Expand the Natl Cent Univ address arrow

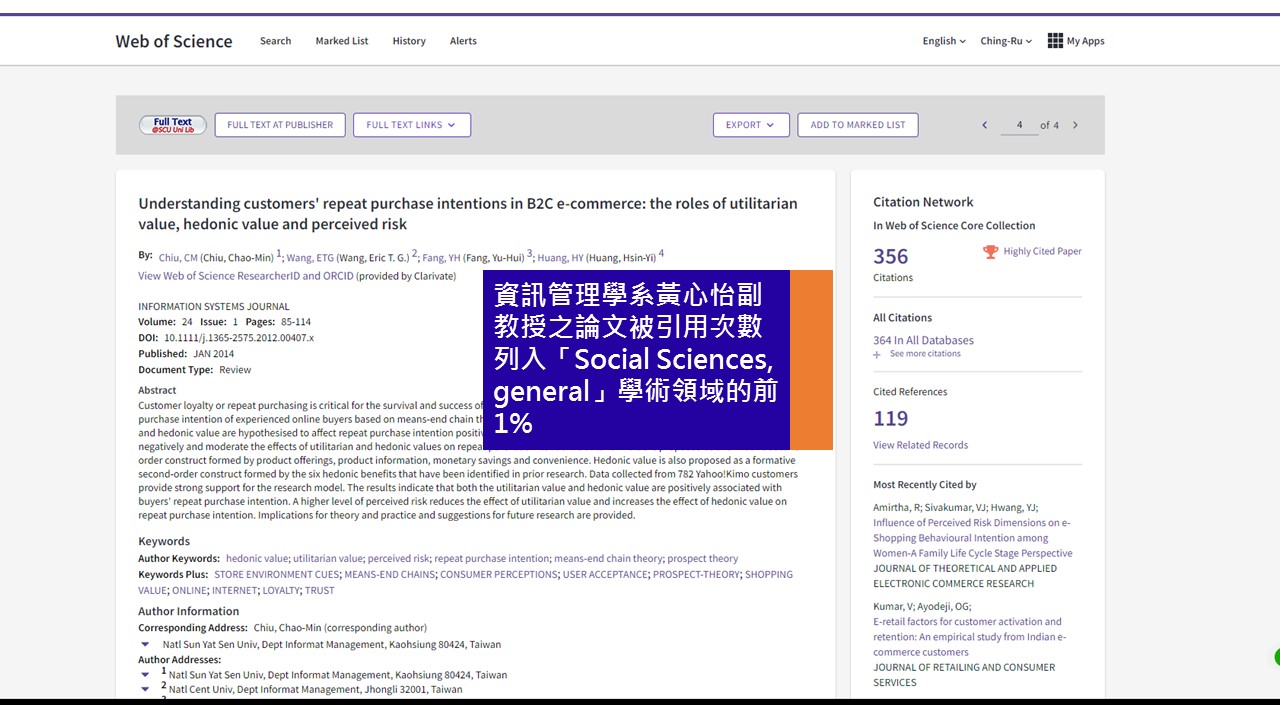[x=145, y=689]
